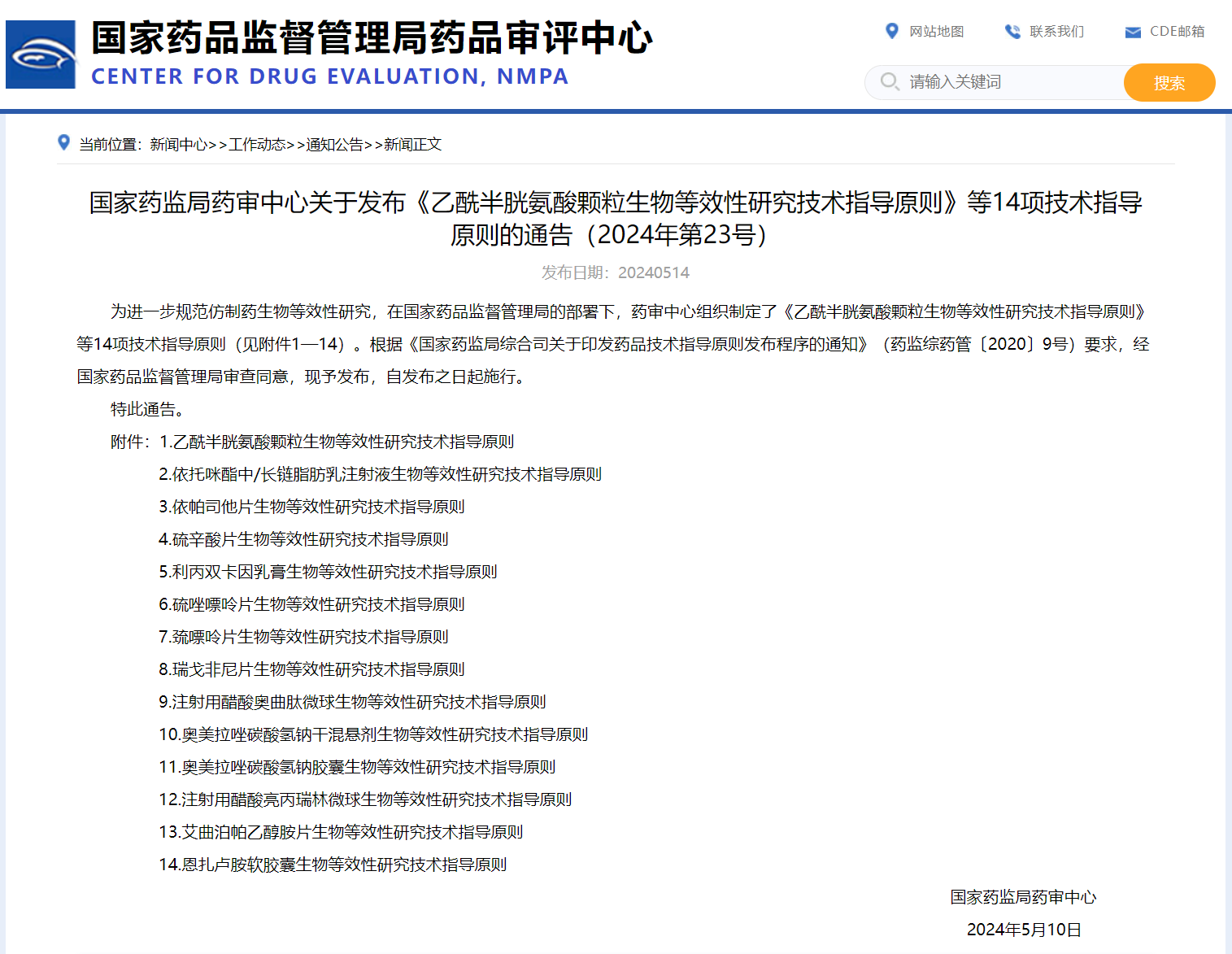Open attachment 14 恩扎卢胺软胶囊 guideline
This screenshot has height=954, width=1232.
click(333, 865)
